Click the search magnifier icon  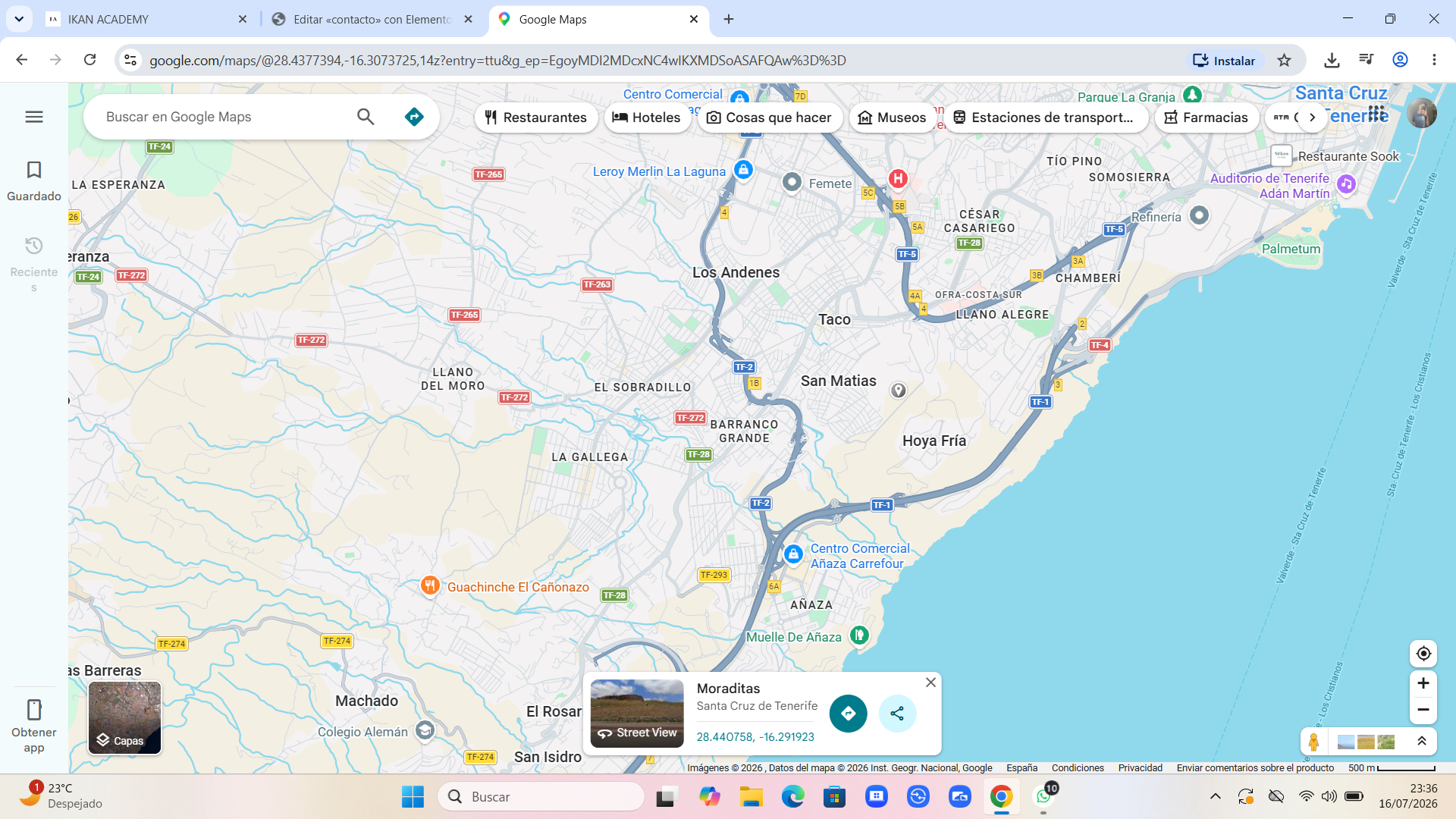point(366,117)
